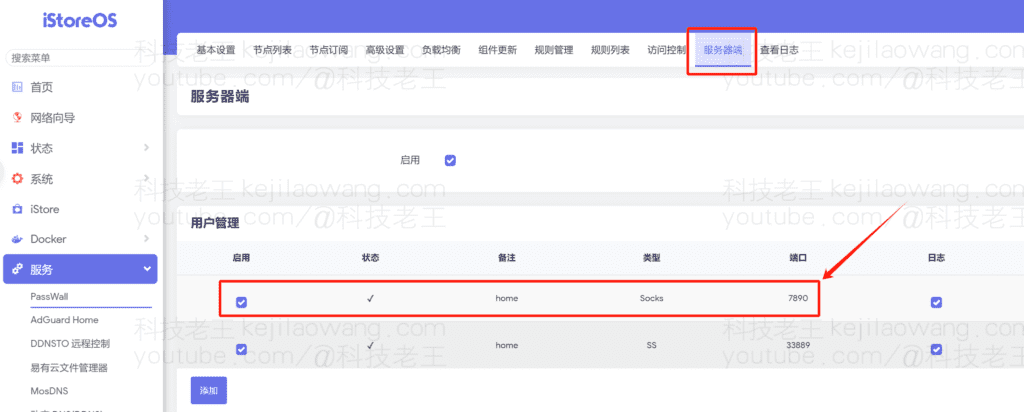Expand the 系统 submenu chevron
This screenshot has width=1024, height=412.
(x=147, y=179)
